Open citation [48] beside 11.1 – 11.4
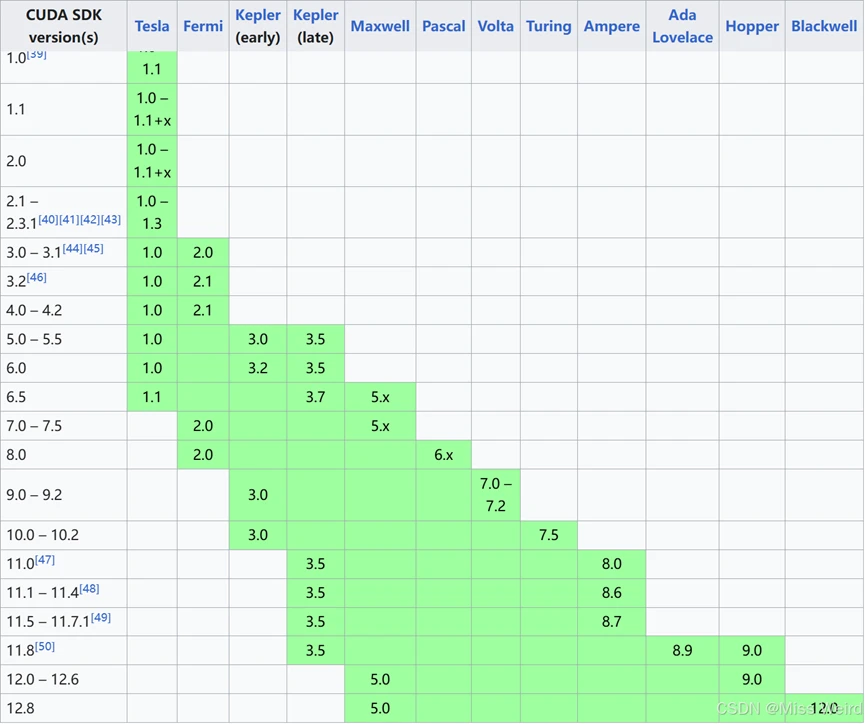The width and height of the screenshot is (865, 724). pyautogui.click(x=89, y=588)
